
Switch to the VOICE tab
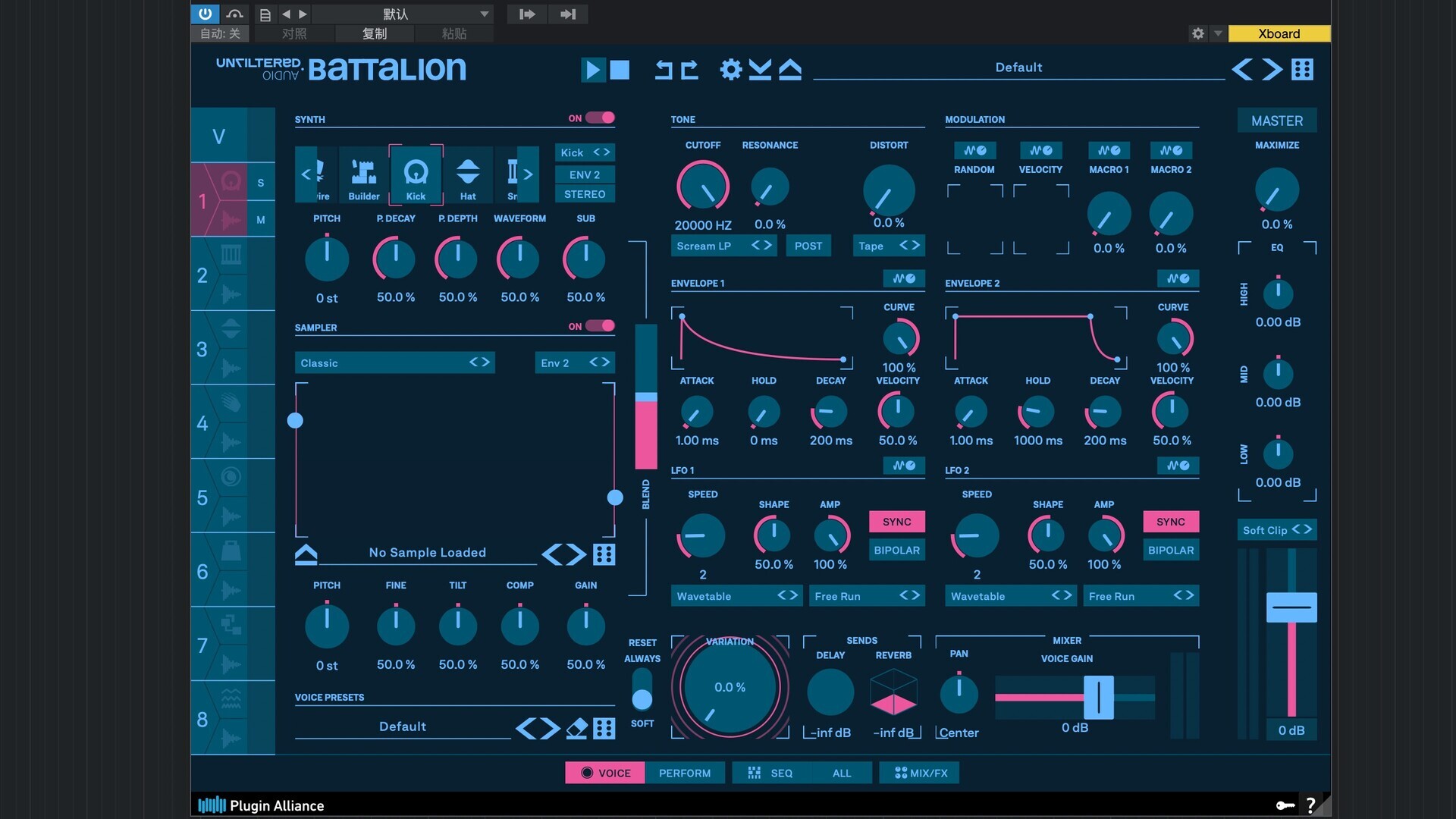pyautogui.click(x=605, y=773)
